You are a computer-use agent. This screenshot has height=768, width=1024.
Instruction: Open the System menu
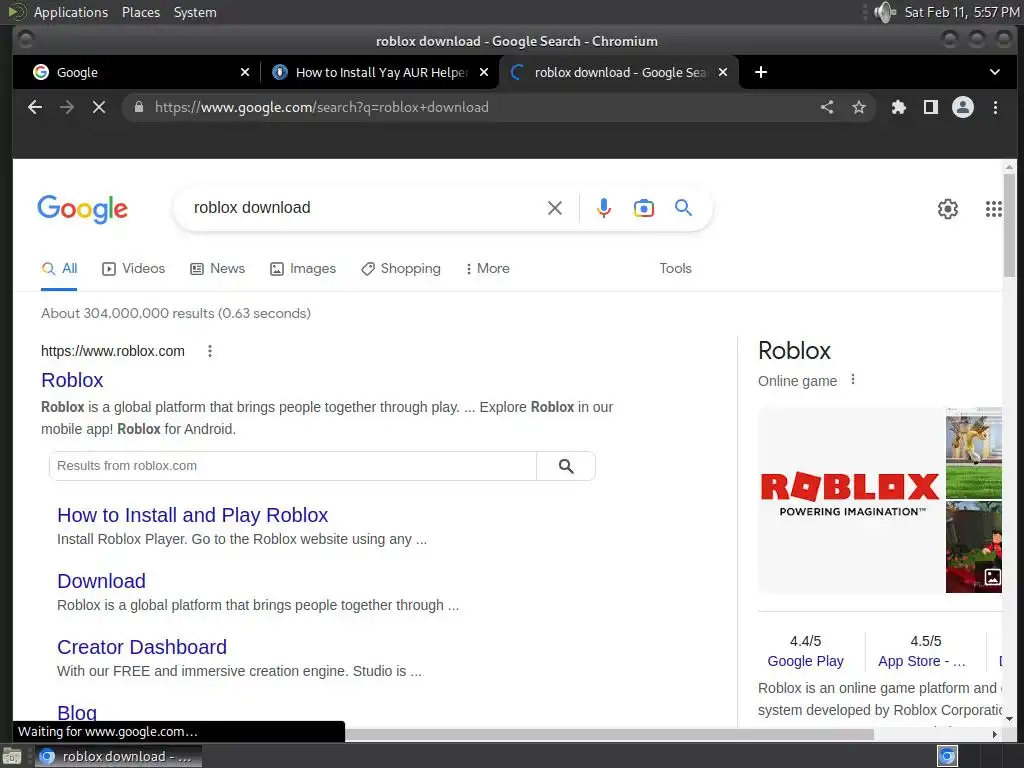point(195,12)
